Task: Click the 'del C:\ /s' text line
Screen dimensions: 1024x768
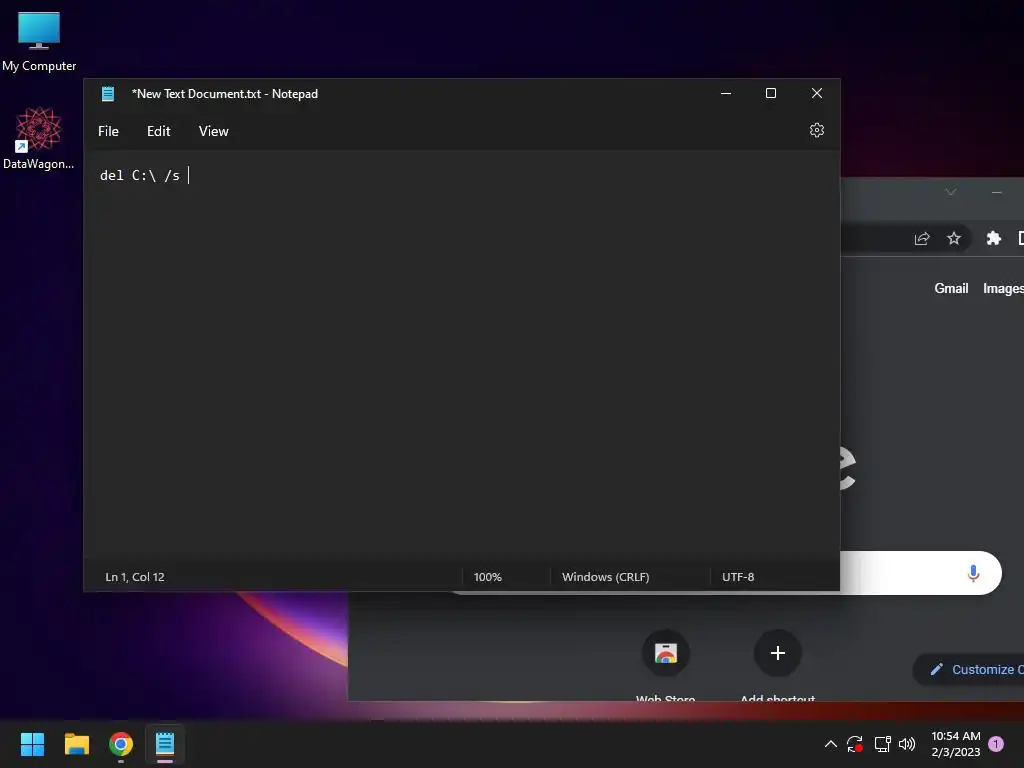Action: 140,176
